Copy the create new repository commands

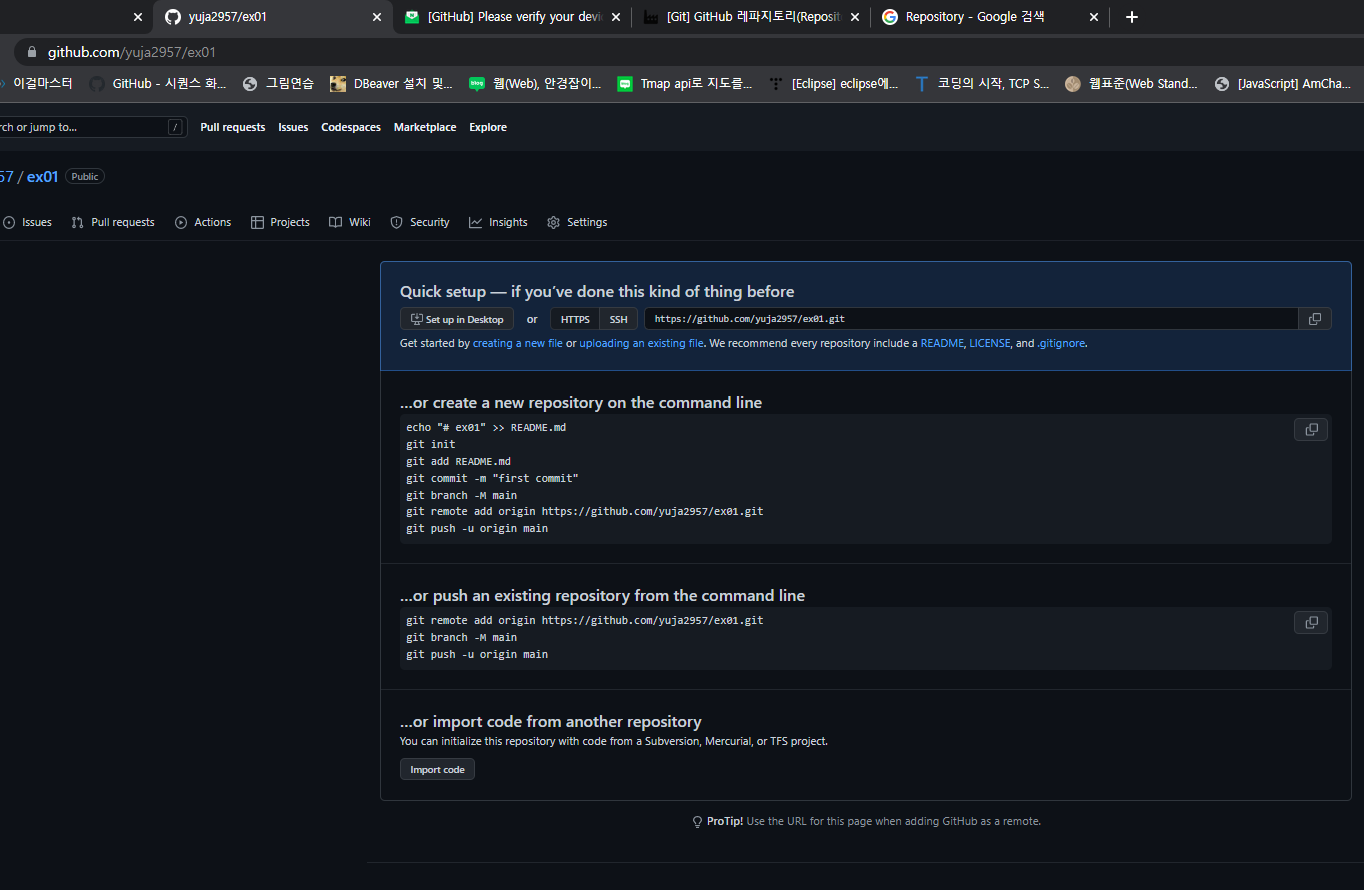point(1311,429)
